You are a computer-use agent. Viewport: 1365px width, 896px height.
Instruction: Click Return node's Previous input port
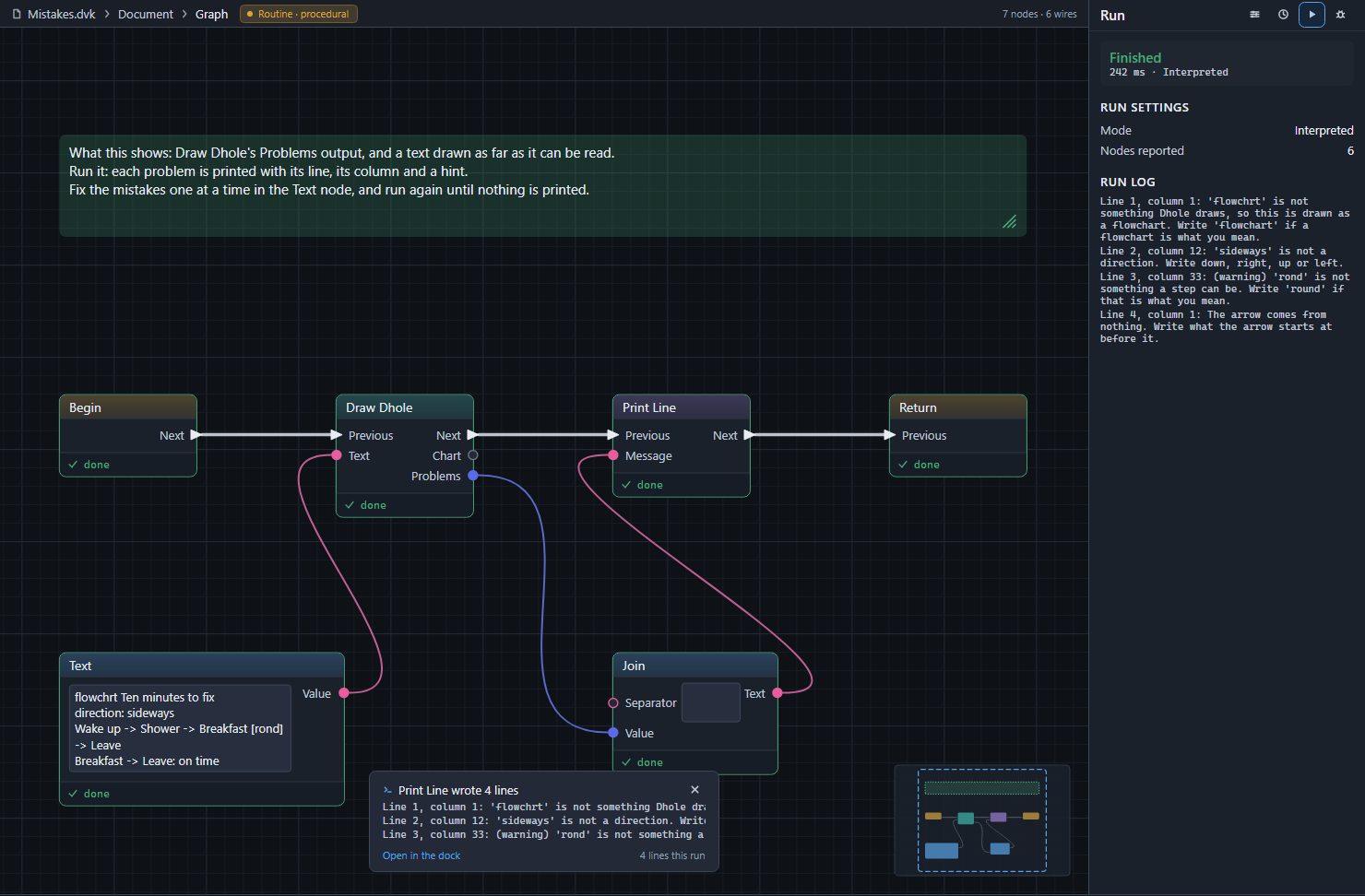(890, 435)
